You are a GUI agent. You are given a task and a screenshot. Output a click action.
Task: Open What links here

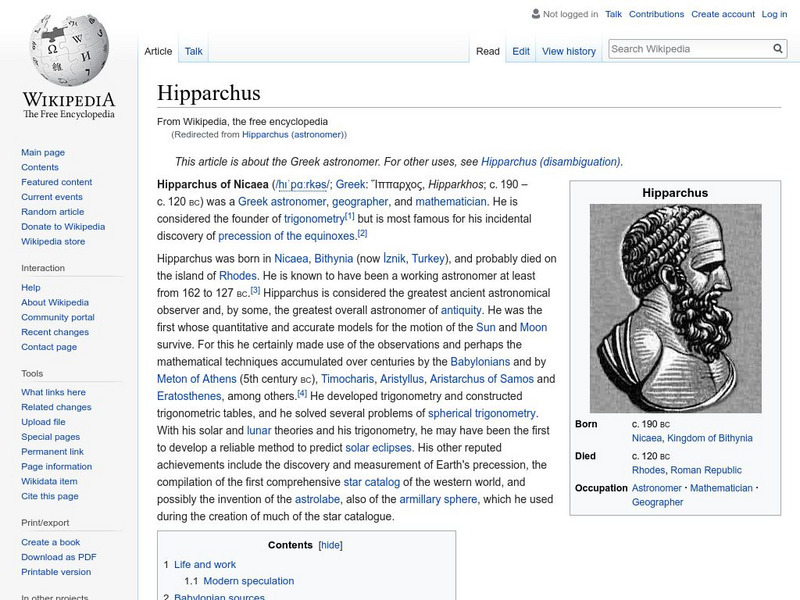click(x=53, y=392)
